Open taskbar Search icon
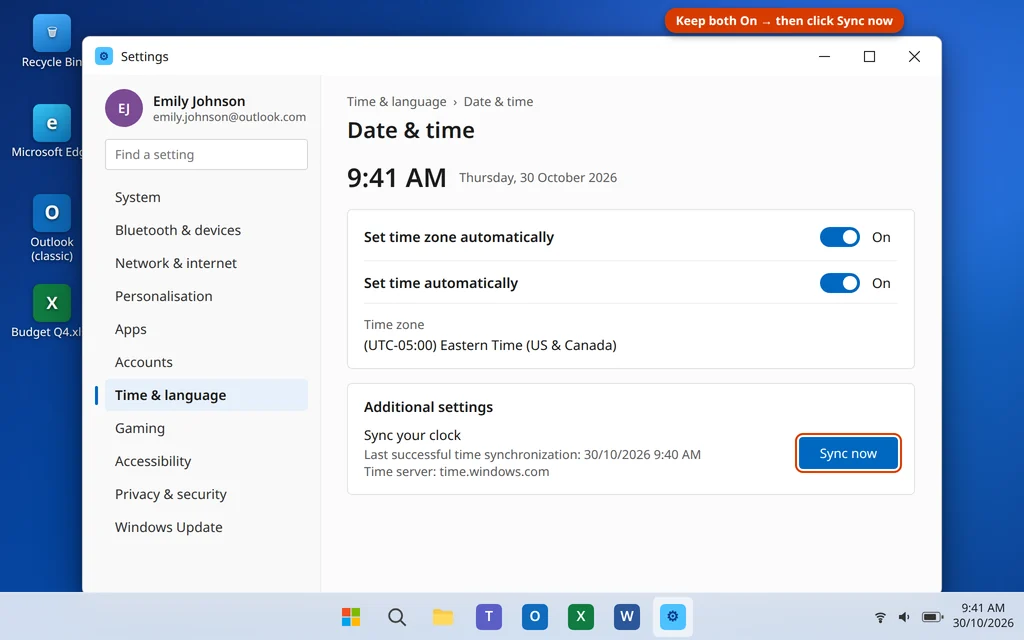 coord(396,616)
